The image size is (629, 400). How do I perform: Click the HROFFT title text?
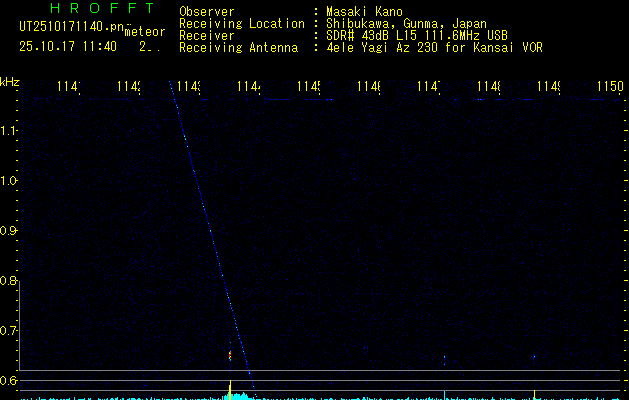[95, 10]
